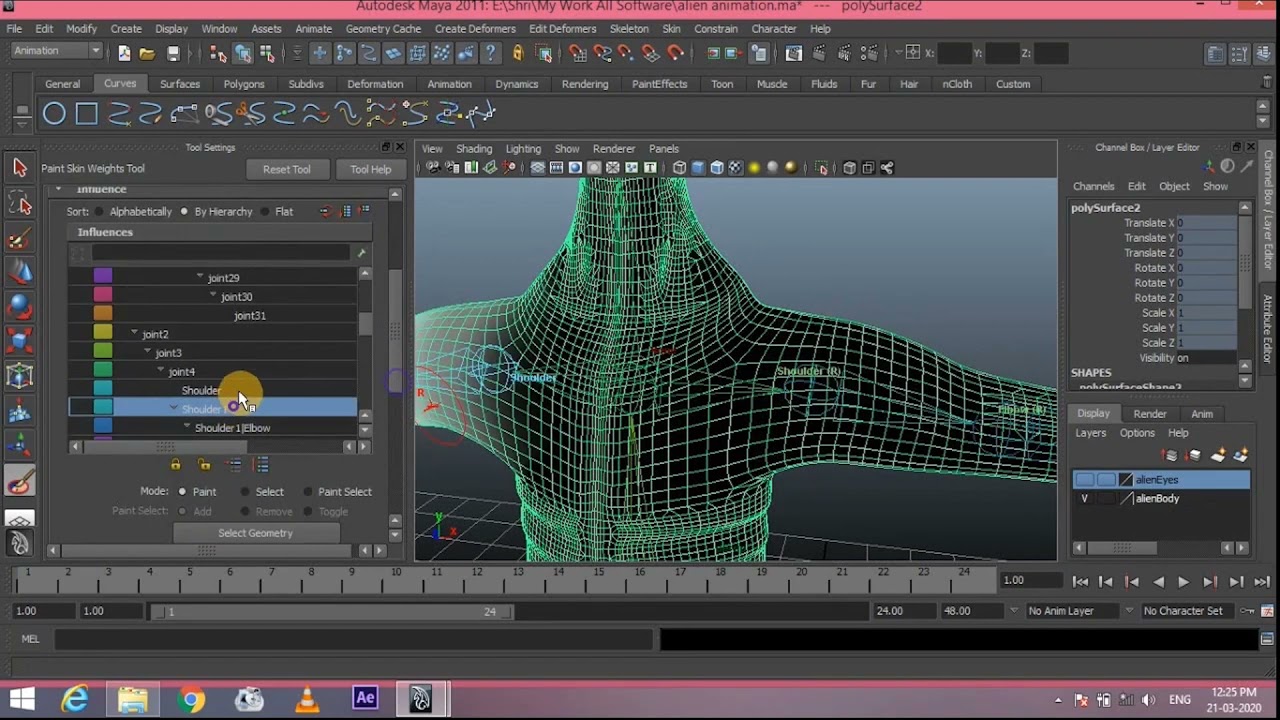This screenshot has height=720, width=1280.
Task: Click the Open Scene folder icon
Action: pos(147,53)
